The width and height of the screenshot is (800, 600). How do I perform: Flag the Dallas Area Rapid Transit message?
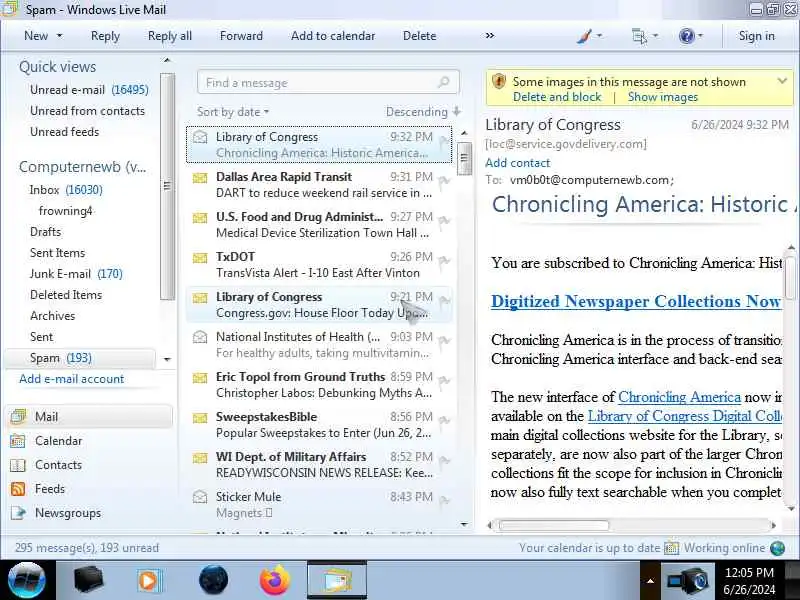[x=444, y=181]
